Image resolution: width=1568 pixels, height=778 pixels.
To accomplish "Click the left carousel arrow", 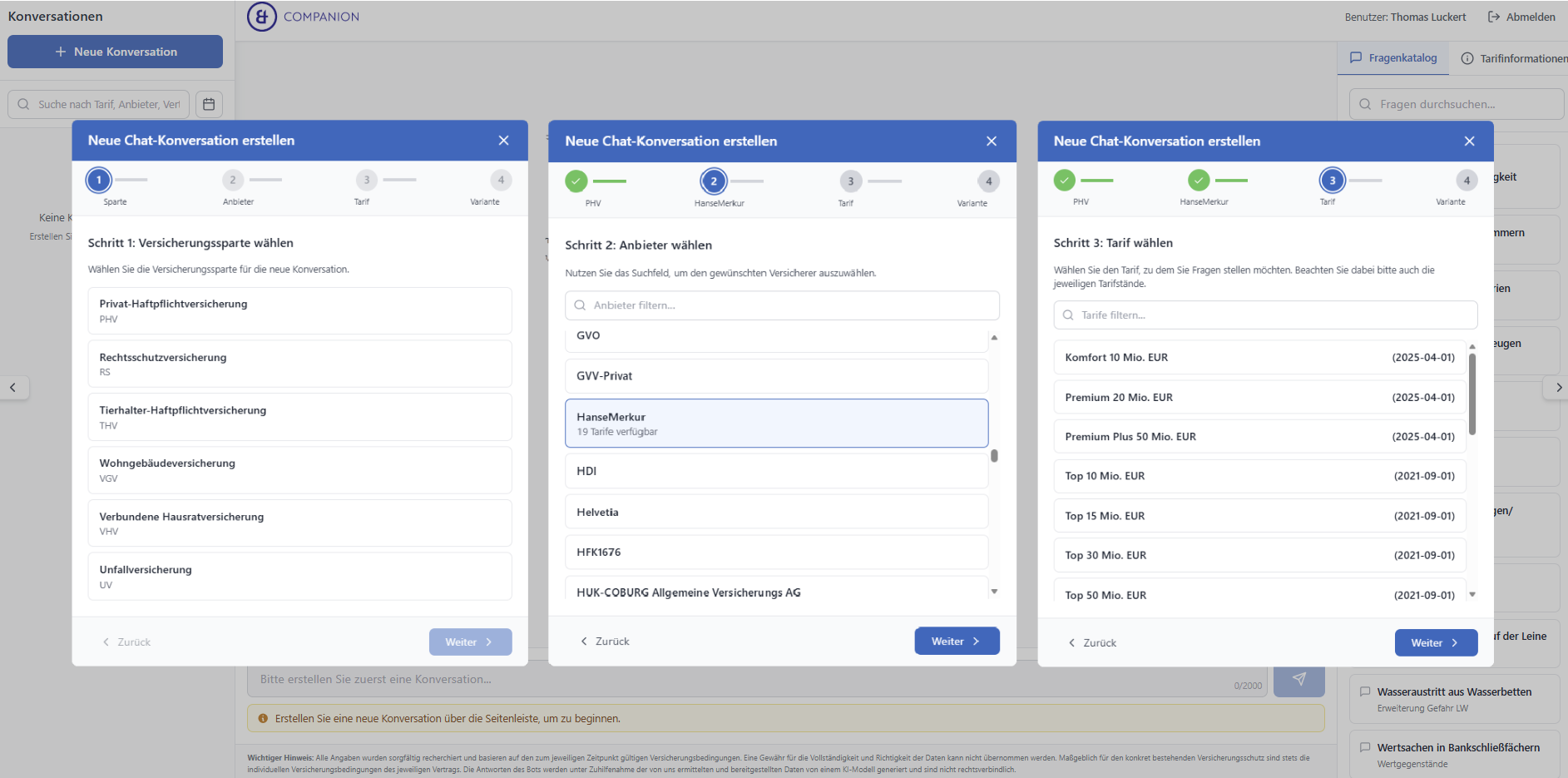I will coord(13,387).
